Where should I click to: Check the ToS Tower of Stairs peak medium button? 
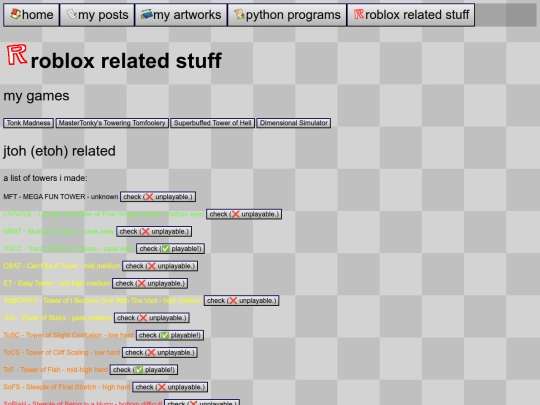click(152, 318)
